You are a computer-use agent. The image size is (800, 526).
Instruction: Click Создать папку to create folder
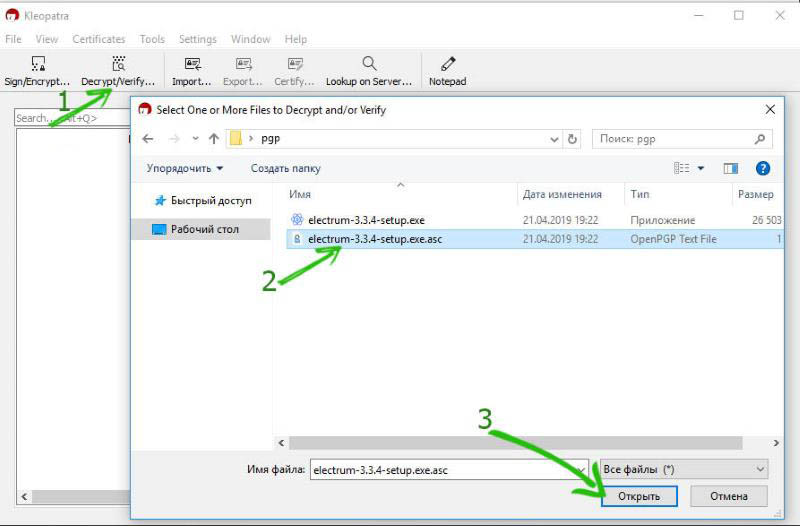[x=286, y=168]
